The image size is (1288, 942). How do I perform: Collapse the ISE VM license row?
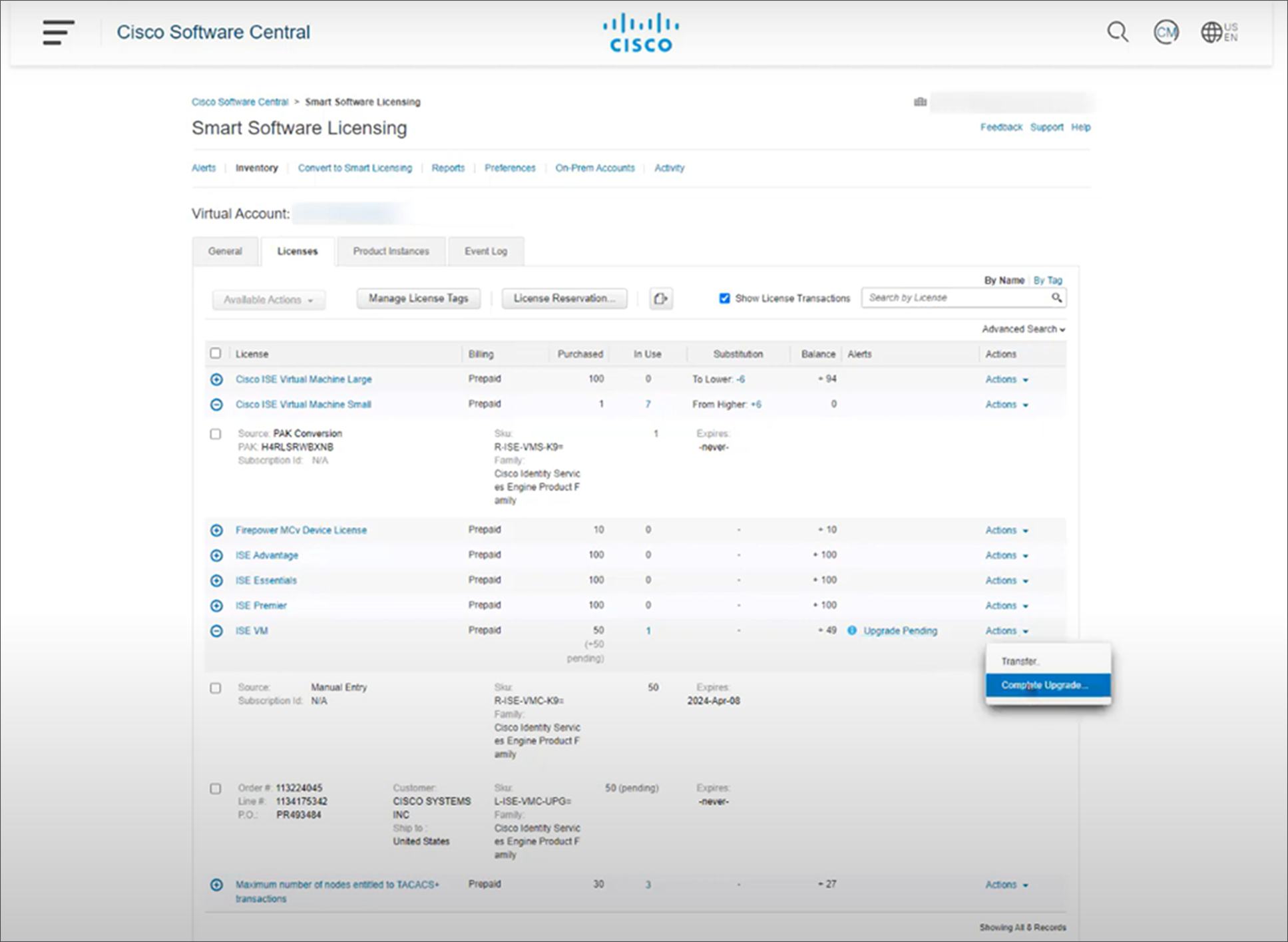point(216,630)
